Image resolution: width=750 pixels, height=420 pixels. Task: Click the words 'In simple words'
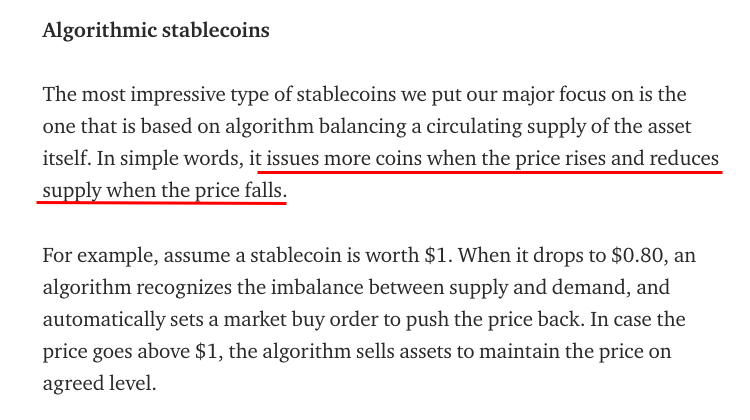(x=167, y=159)
